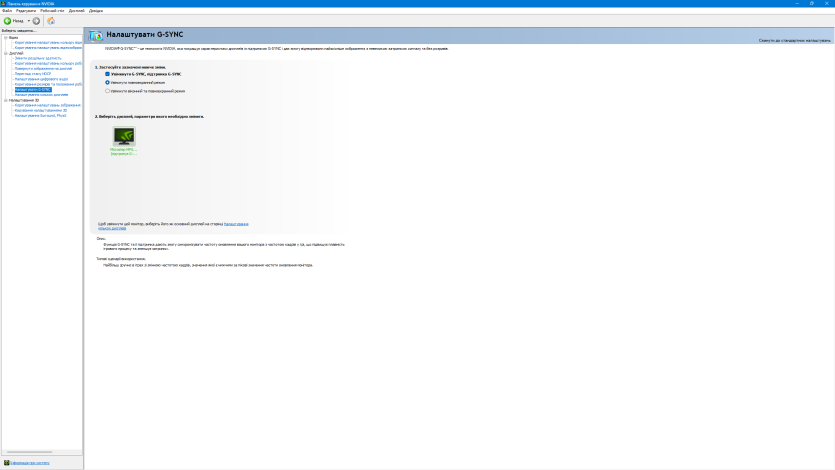Open the Дисплей menu

[77, 11]
